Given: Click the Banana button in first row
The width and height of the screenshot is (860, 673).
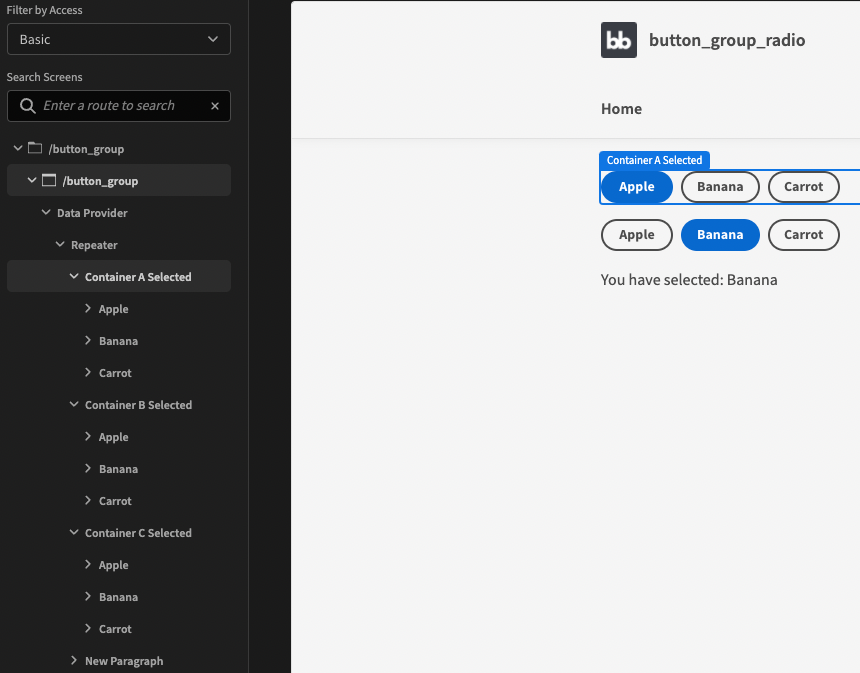Looking at the screenshot, I should (720, 187).
